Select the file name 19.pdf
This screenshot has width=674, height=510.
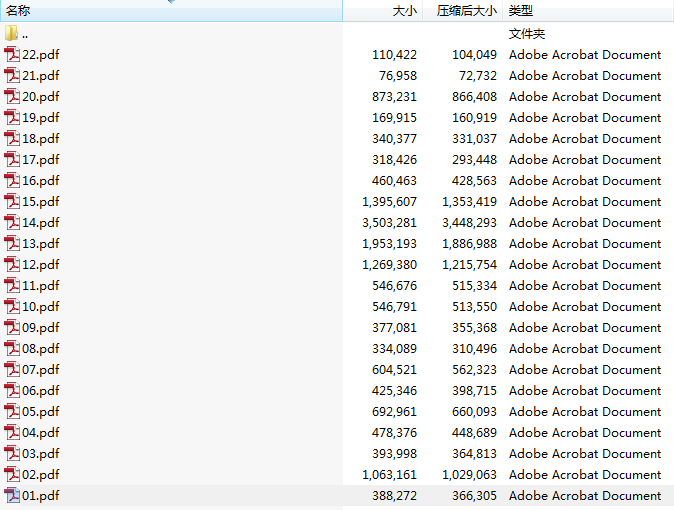click(41, 118)
